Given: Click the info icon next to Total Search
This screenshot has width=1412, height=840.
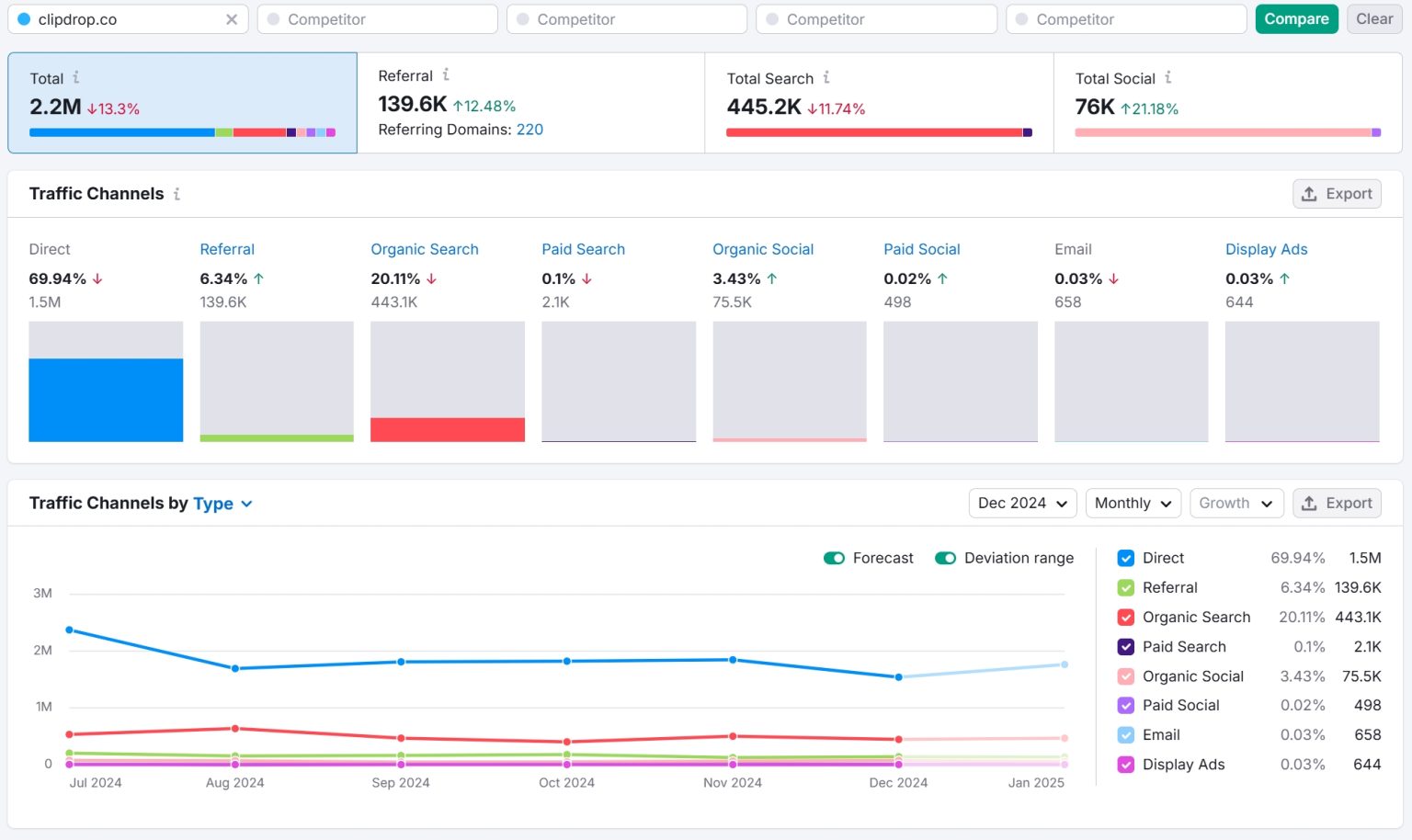Looking at the screenshot, I should (x=826, y=78).
